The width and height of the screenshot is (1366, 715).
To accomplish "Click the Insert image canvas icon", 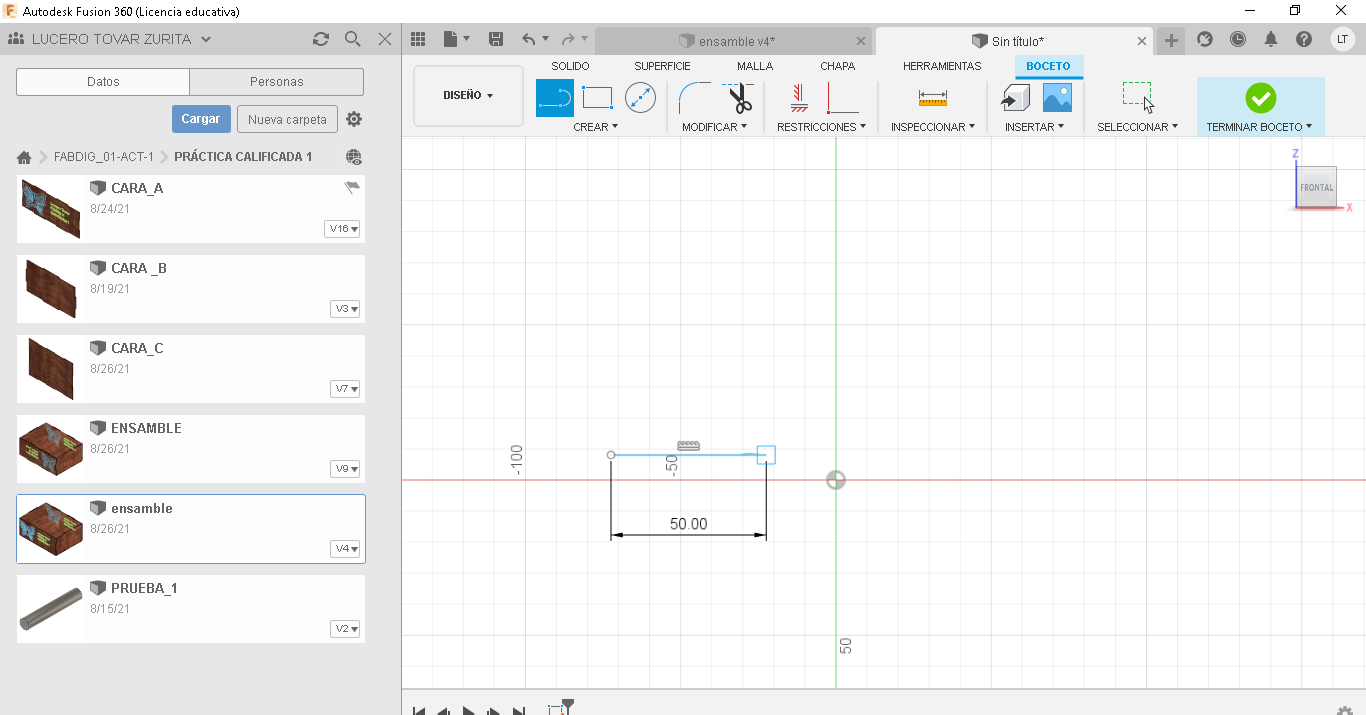I will (x=1057, y=97).
